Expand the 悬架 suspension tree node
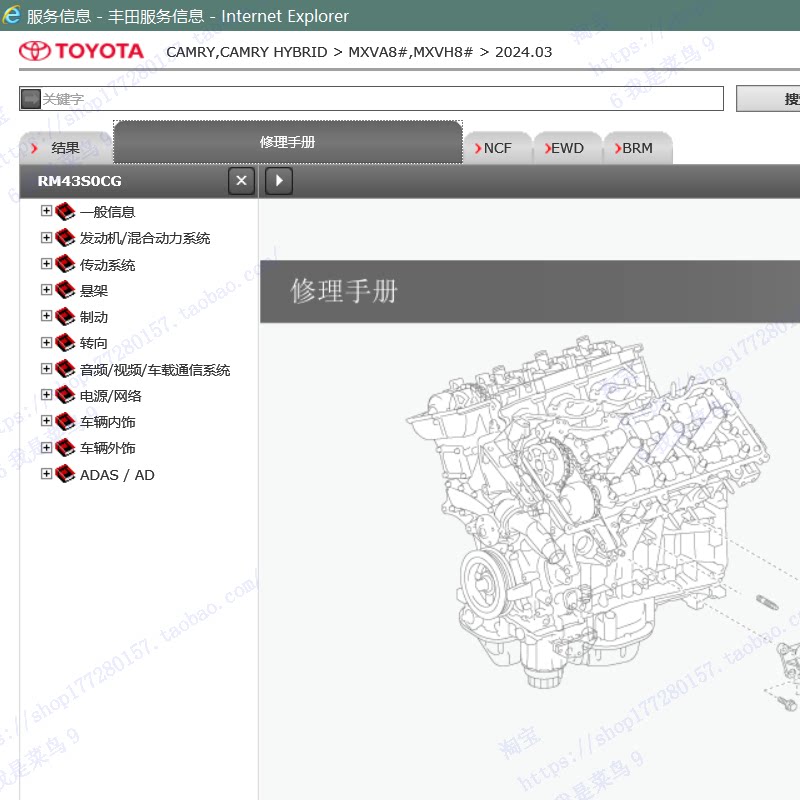The image size is (800, 800). pyautogui.click(x=46, y=289)
